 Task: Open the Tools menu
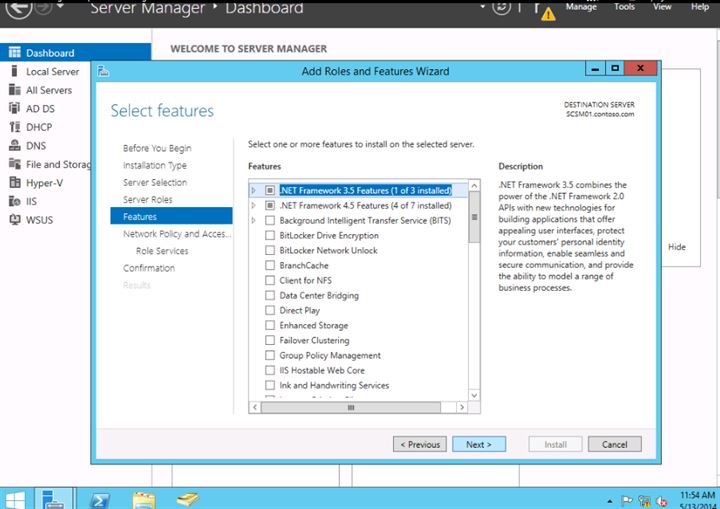(624, 7)
